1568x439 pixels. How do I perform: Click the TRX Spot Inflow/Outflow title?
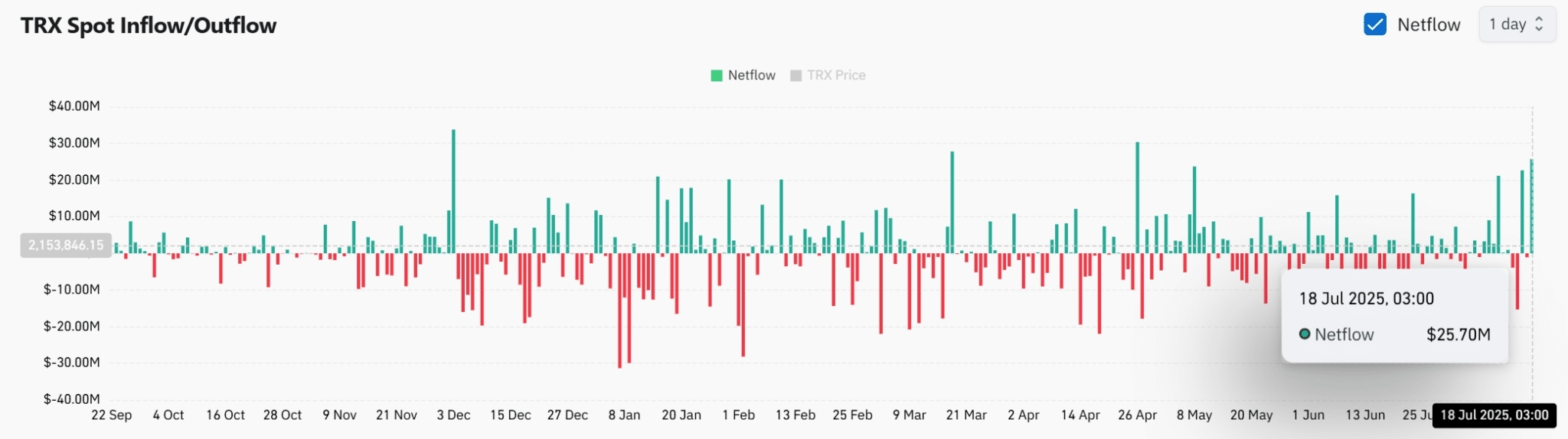[149, 25]
